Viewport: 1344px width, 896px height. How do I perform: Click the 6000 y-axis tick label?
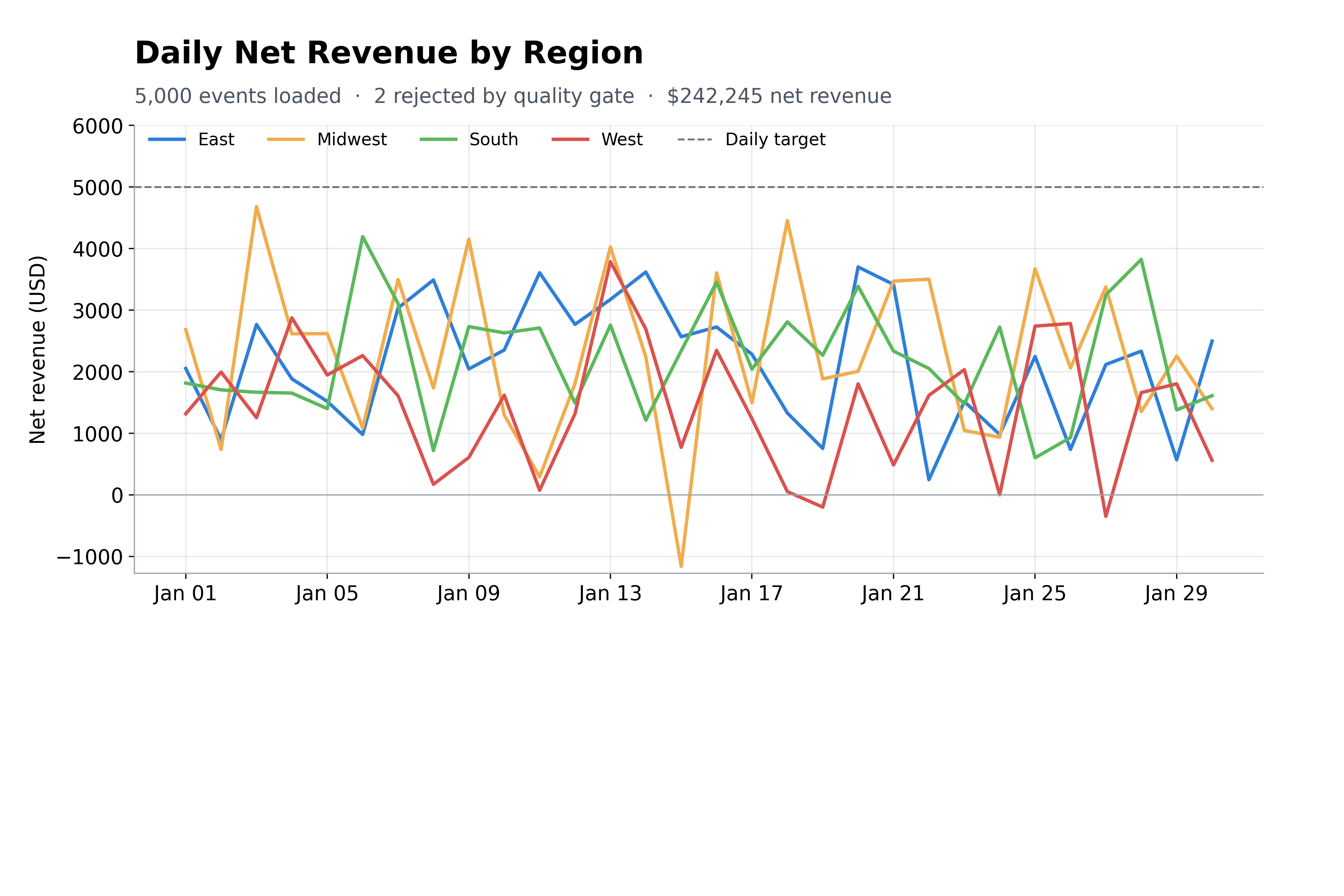tap(98, 126)
